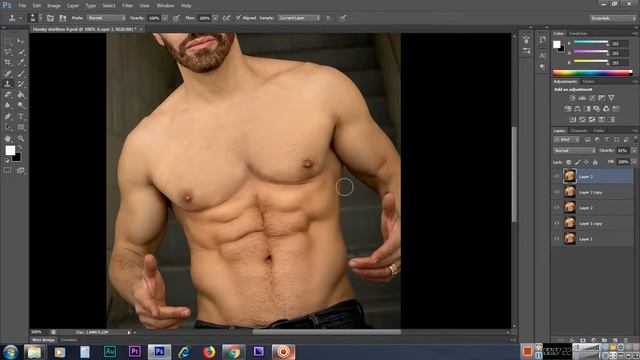Select the Hand tool

click(8, 139)
